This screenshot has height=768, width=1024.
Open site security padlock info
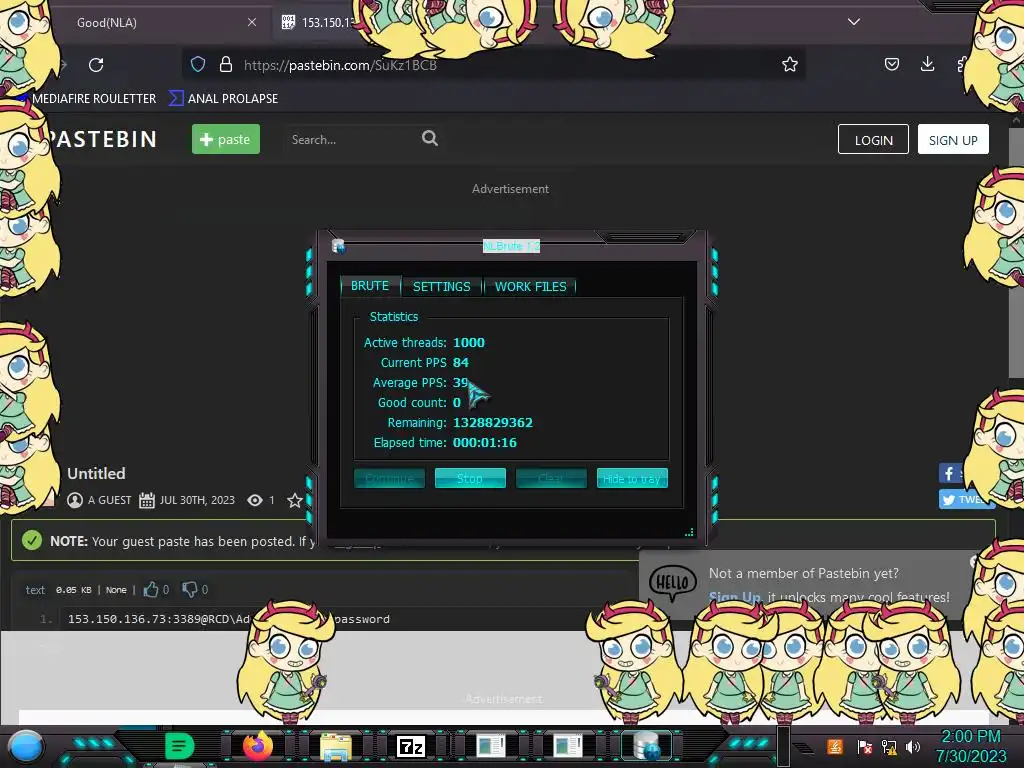226,64
